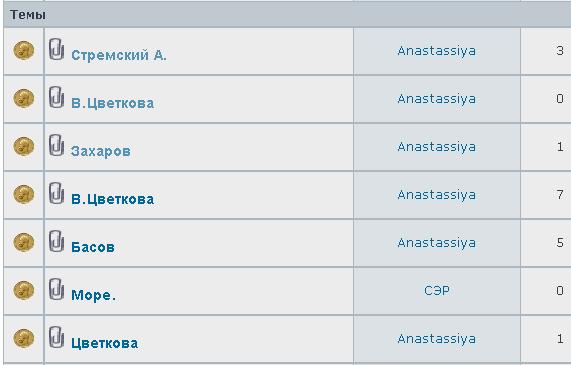Click the paperclip icon beside Цветкова topic
Image resolution: width=571 pixels, height=365 pixels.
(x=56, y=337)
